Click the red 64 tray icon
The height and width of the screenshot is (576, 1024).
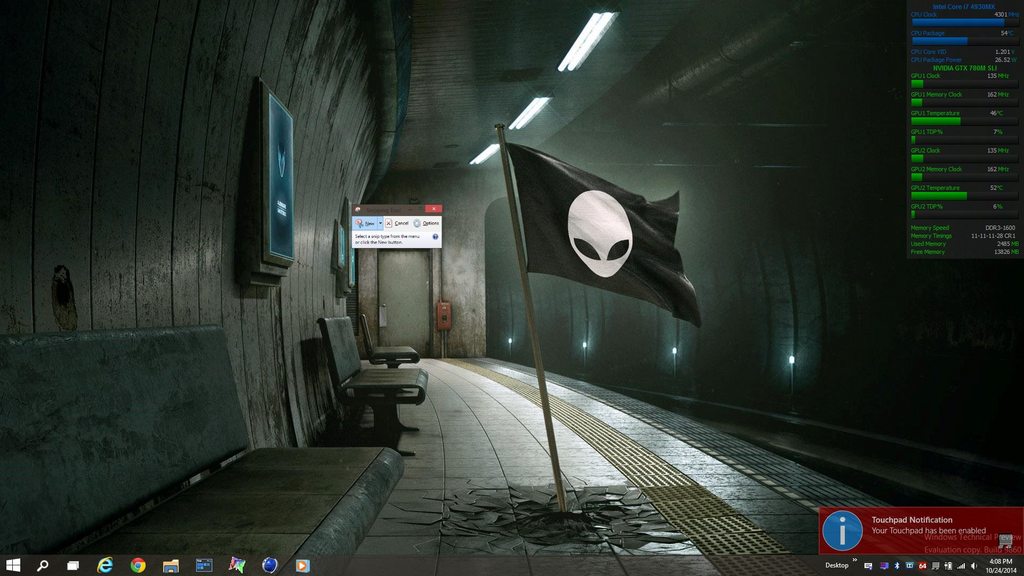click(922, 566)
